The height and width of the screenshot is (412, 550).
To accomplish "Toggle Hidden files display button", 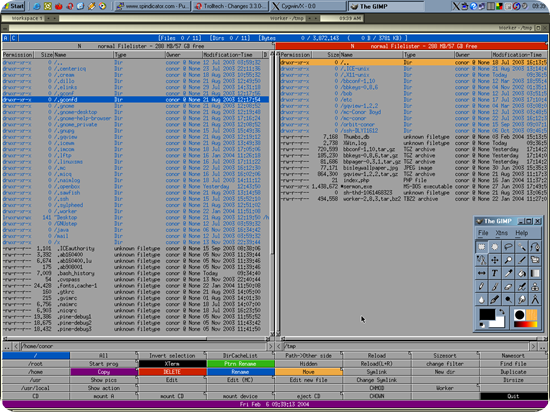I will click(308, 364).
